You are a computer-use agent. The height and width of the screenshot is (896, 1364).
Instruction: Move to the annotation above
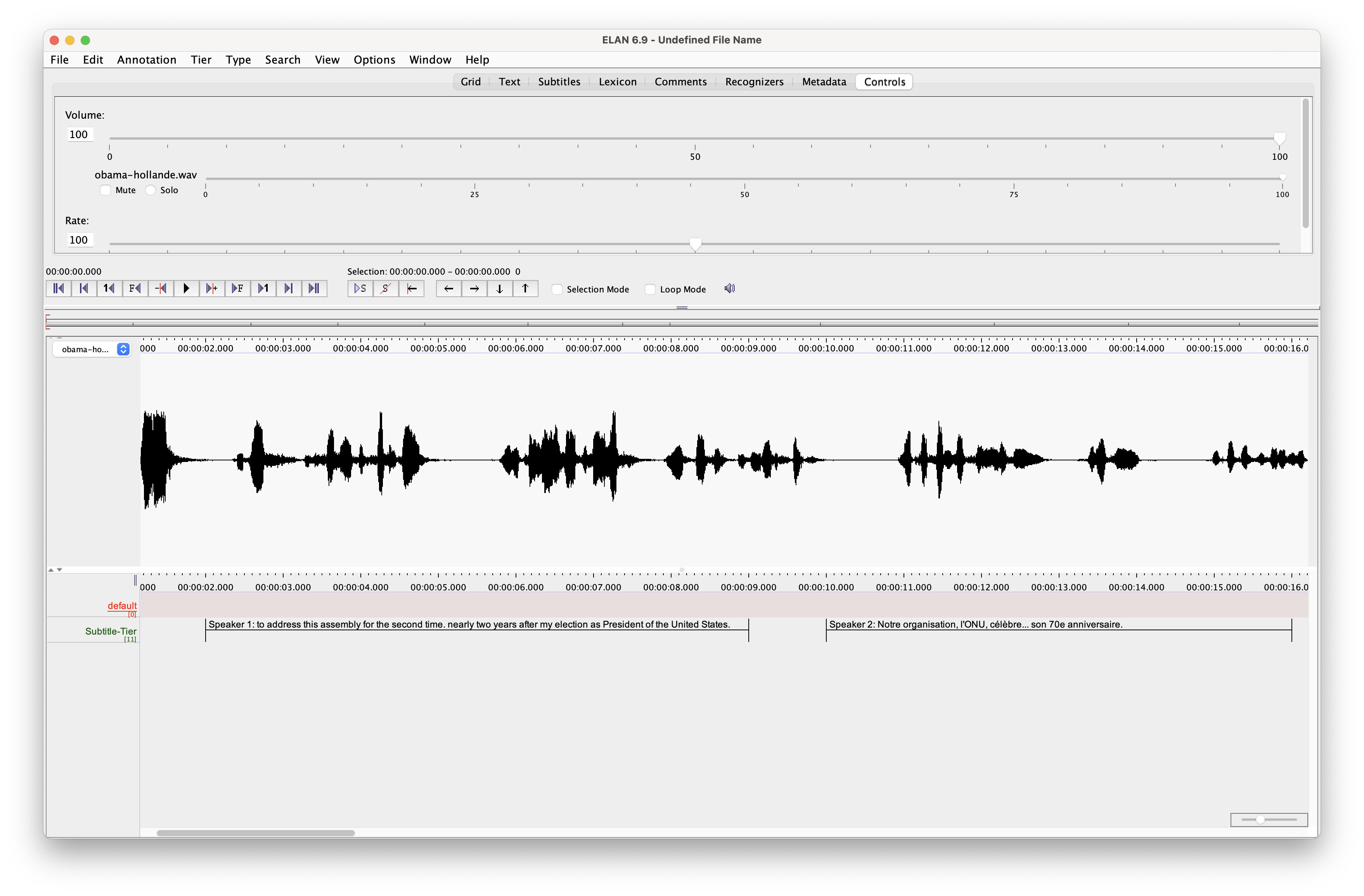pyautogui.click(x=525, y=288)
